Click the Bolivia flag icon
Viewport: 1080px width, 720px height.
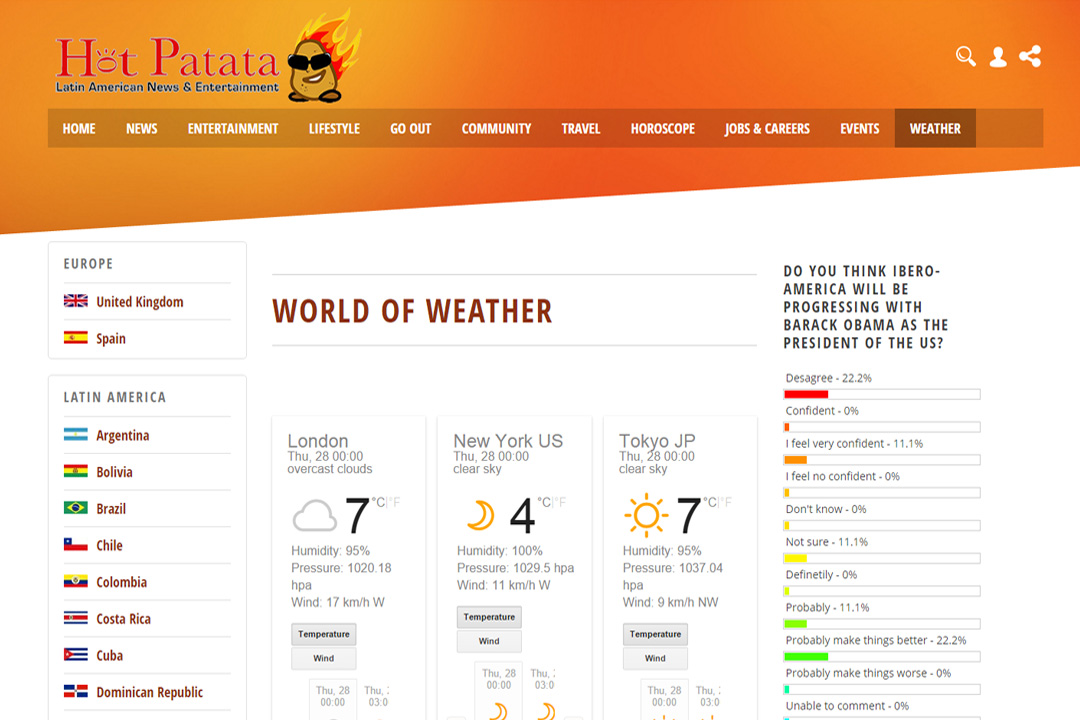[76, 471]
